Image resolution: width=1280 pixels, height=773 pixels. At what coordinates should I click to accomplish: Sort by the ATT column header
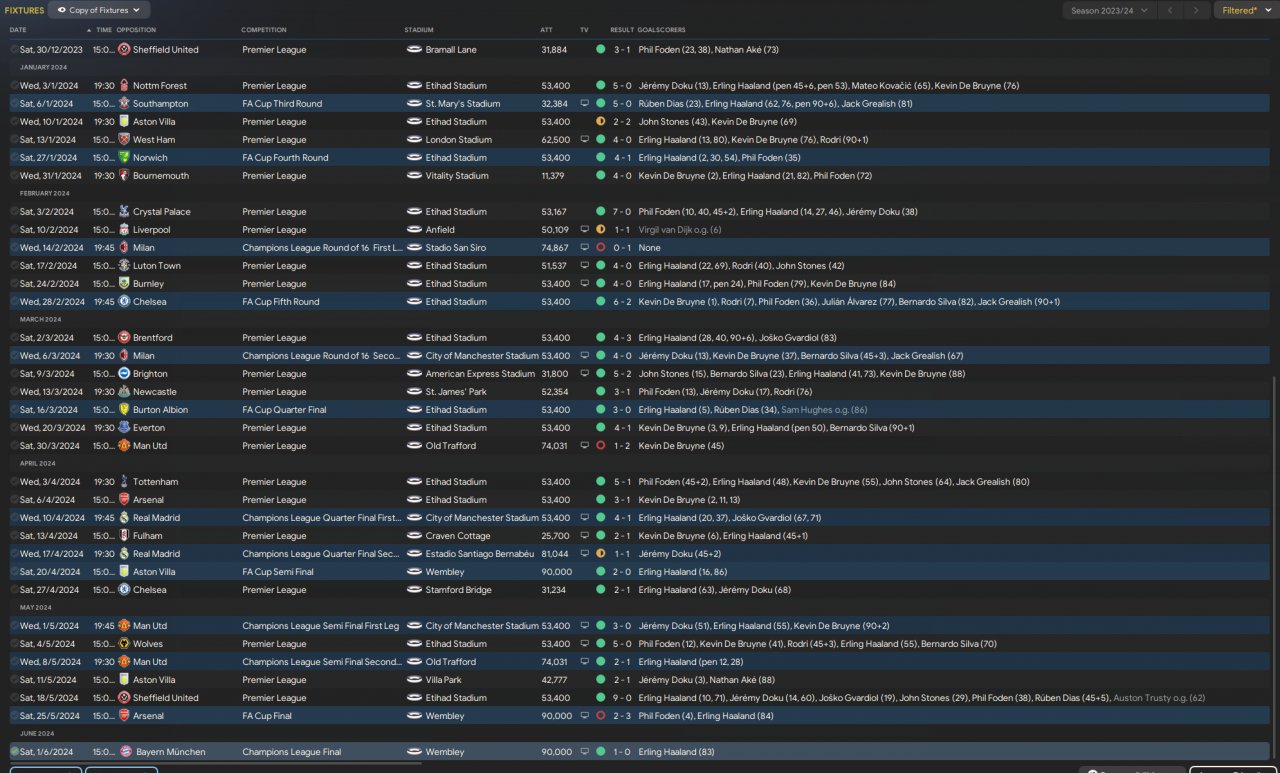click(546, 30)
